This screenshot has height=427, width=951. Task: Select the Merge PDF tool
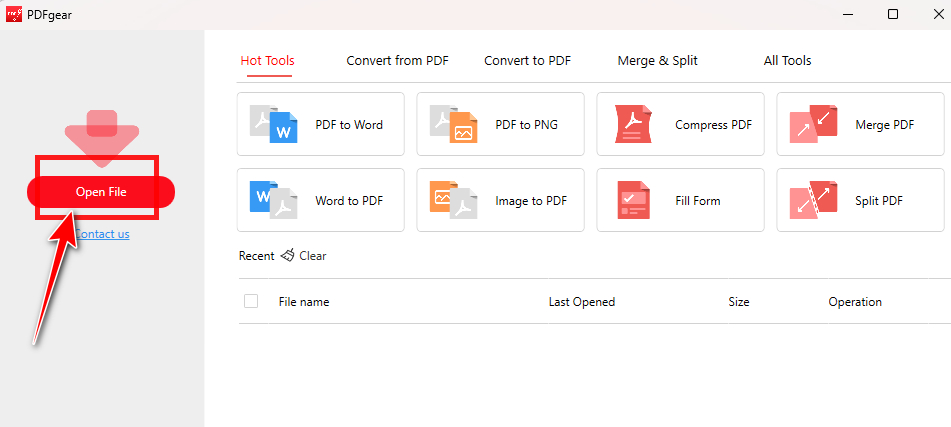pyautogui.click(x=861, y=124)
